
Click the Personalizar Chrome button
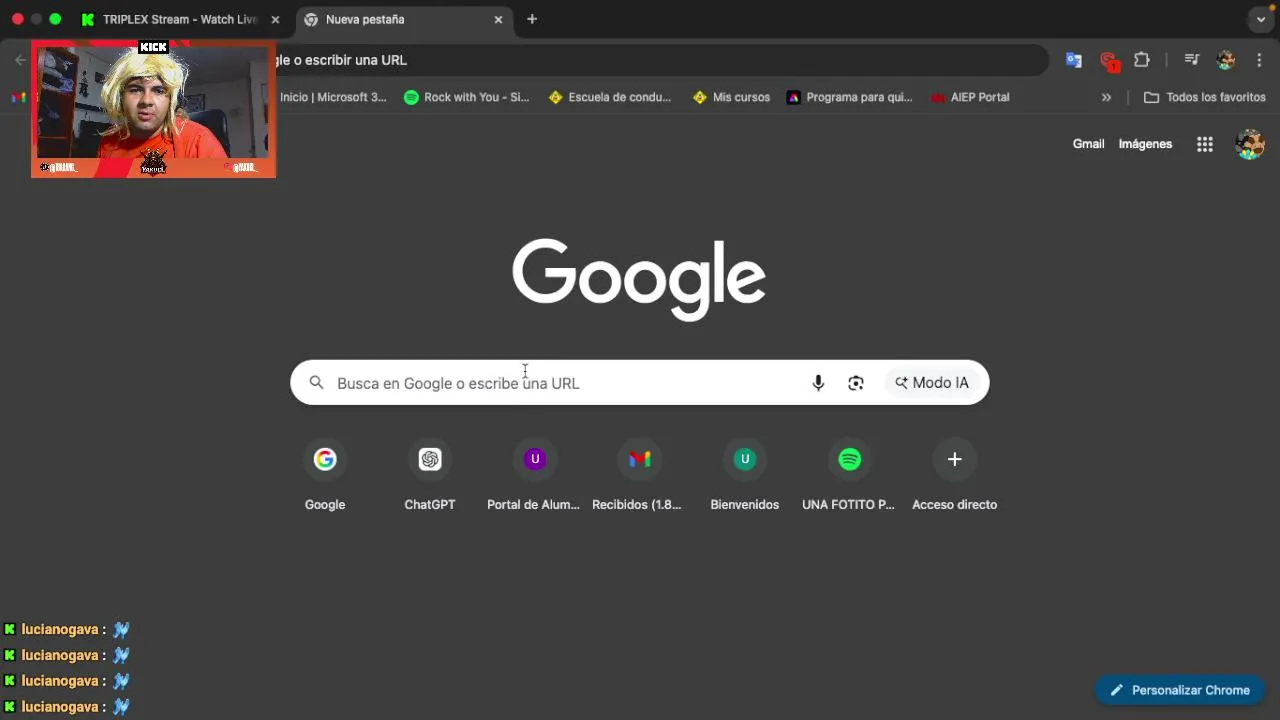[1180, 690]
